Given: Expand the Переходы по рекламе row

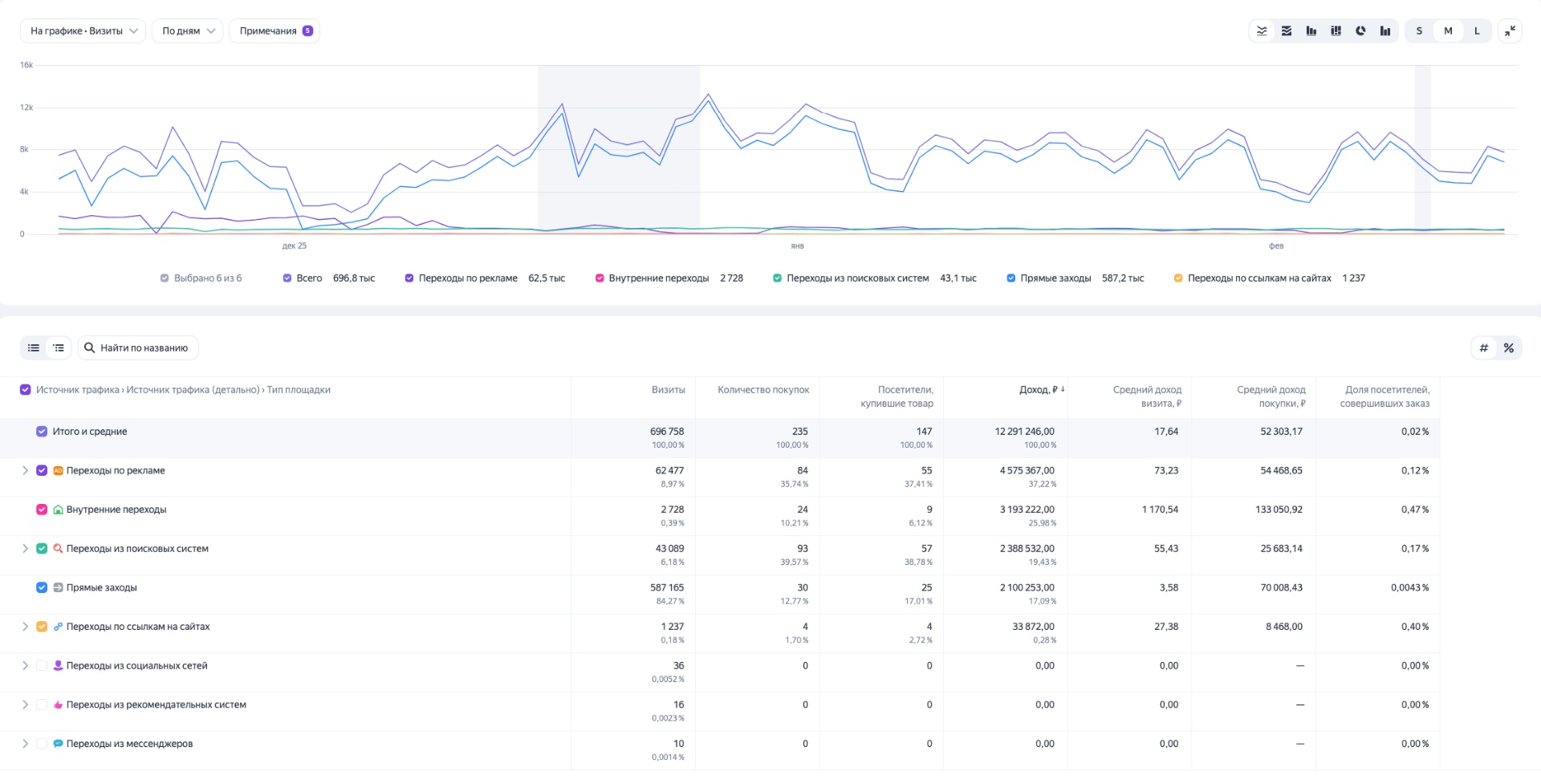Looking at the screenshot, I should pos(25,471).
